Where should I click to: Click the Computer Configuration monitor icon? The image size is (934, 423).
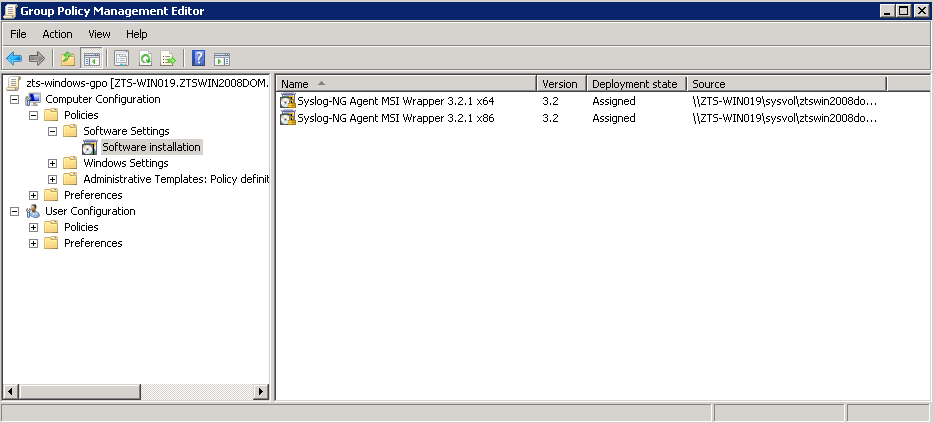click(33, 99)
